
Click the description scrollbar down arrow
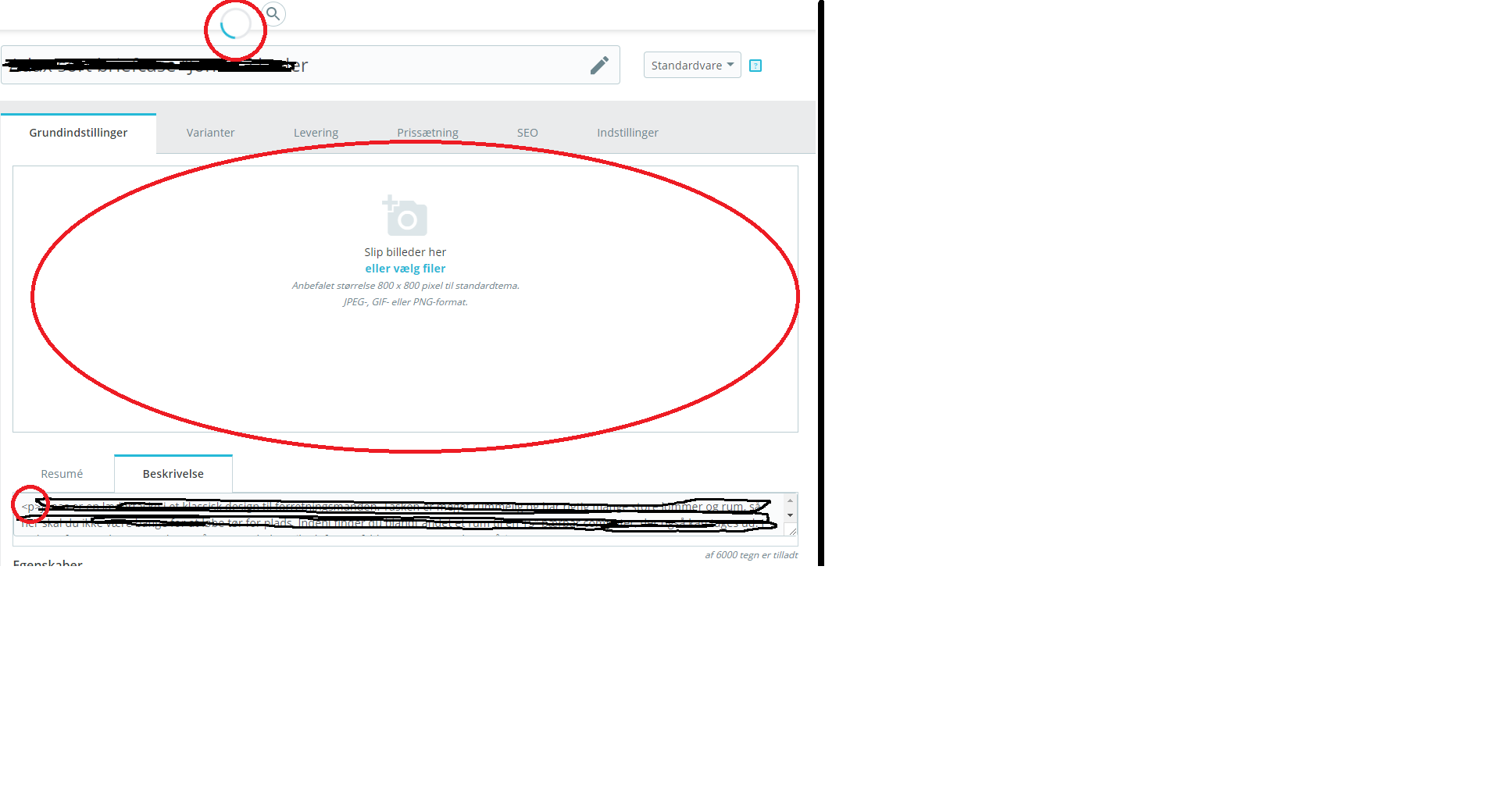[790, 515]
